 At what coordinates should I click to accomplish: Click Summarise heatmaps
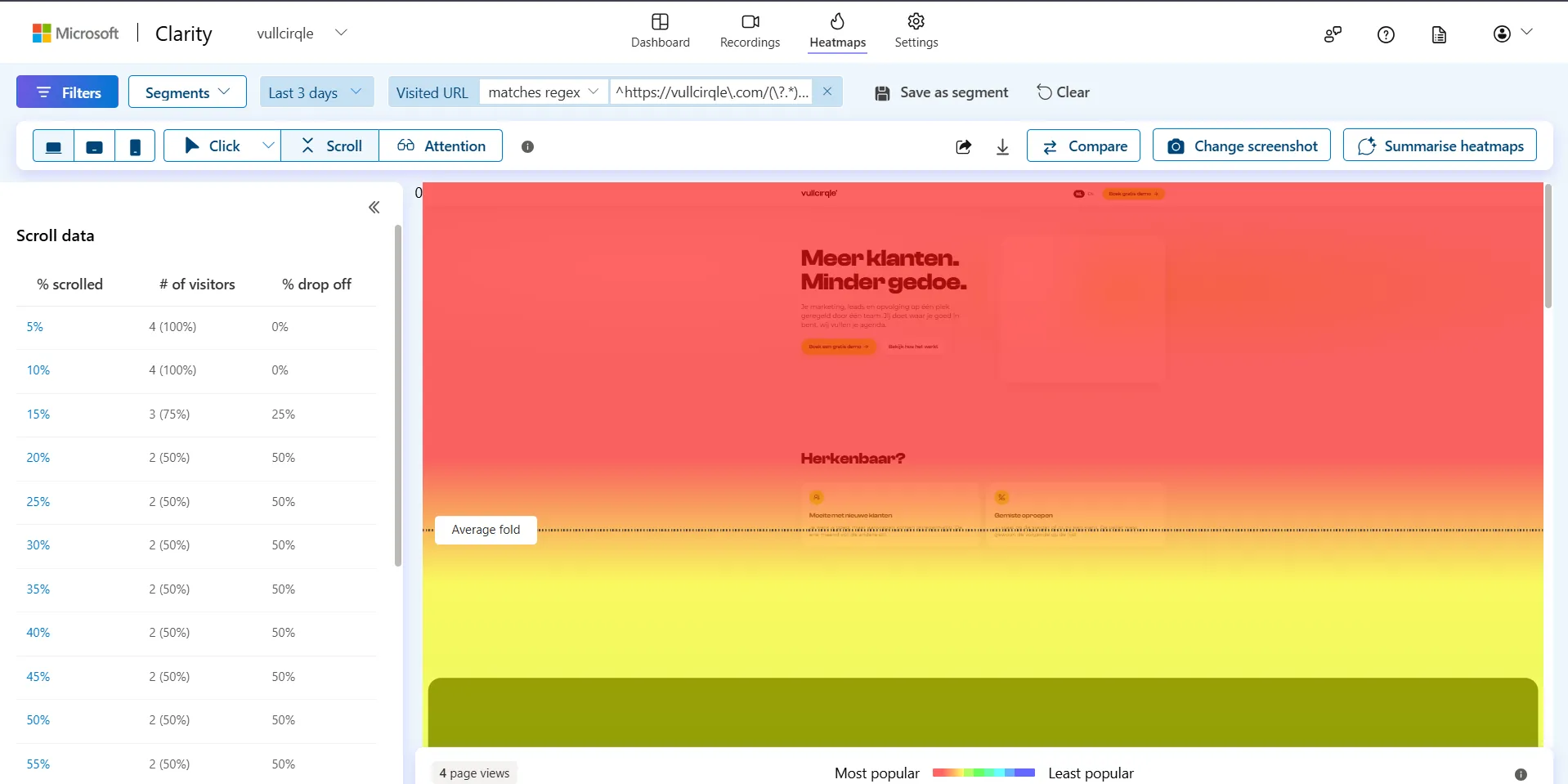1440,146
